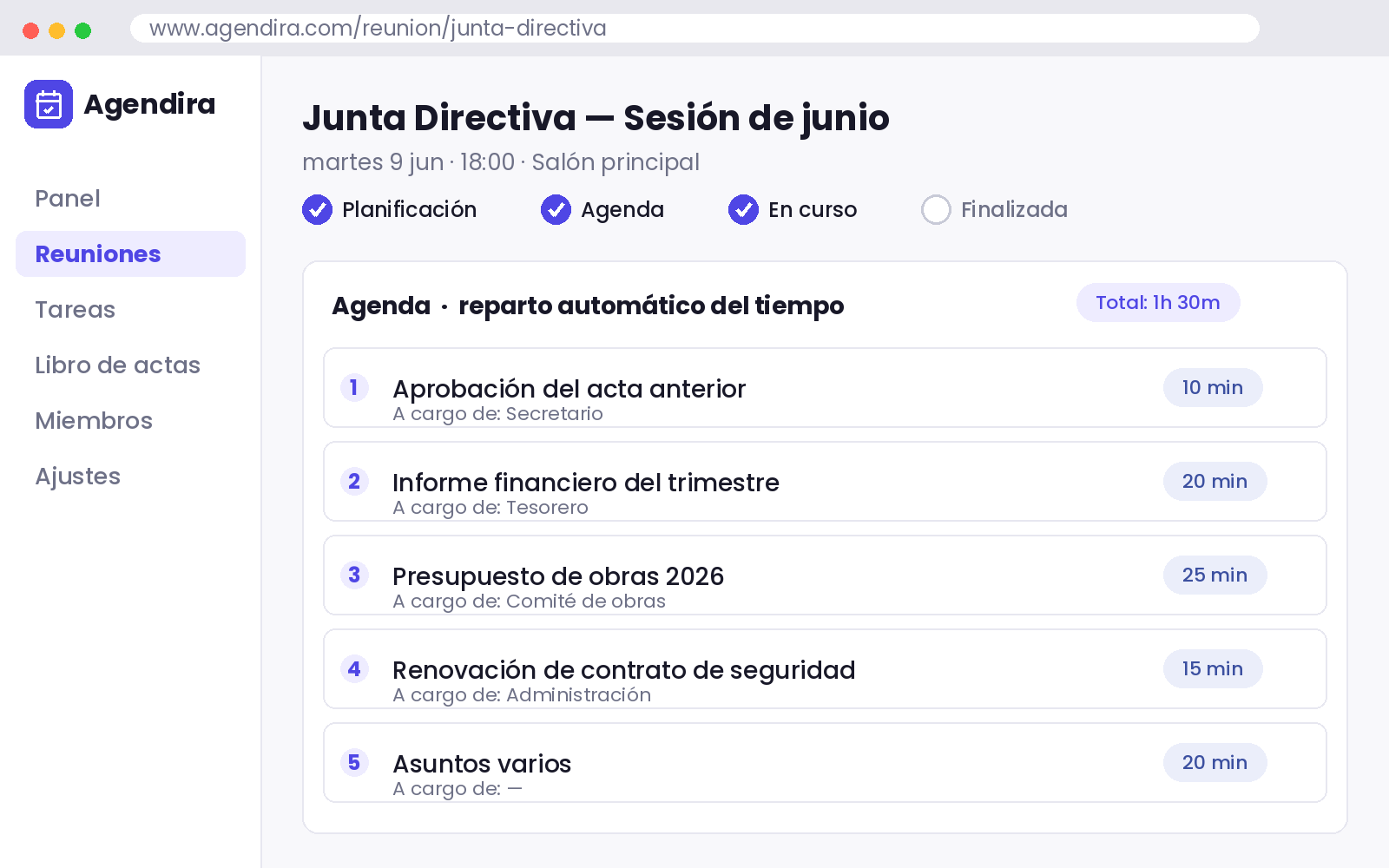This screenshot has width=1389, height=868.
Task: Click the 20 min pill for Asuntos varios
Action: (1215, 762)
